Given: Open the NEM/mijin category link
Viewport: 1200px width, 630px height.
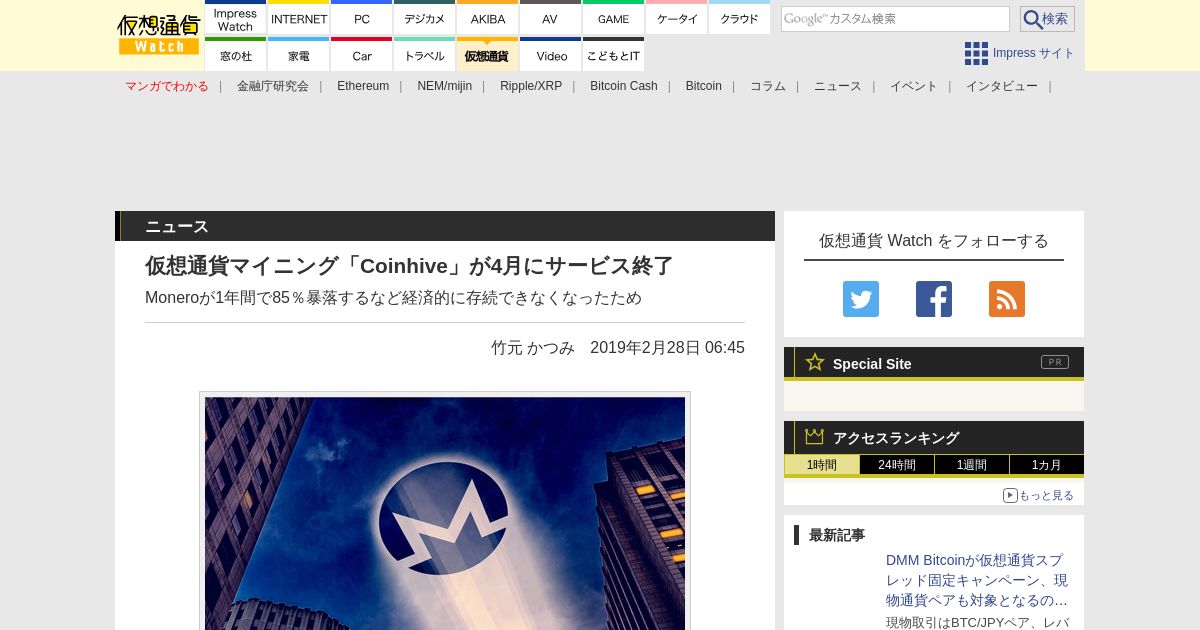Looking at the screenshot, I should tap(444, 86).
